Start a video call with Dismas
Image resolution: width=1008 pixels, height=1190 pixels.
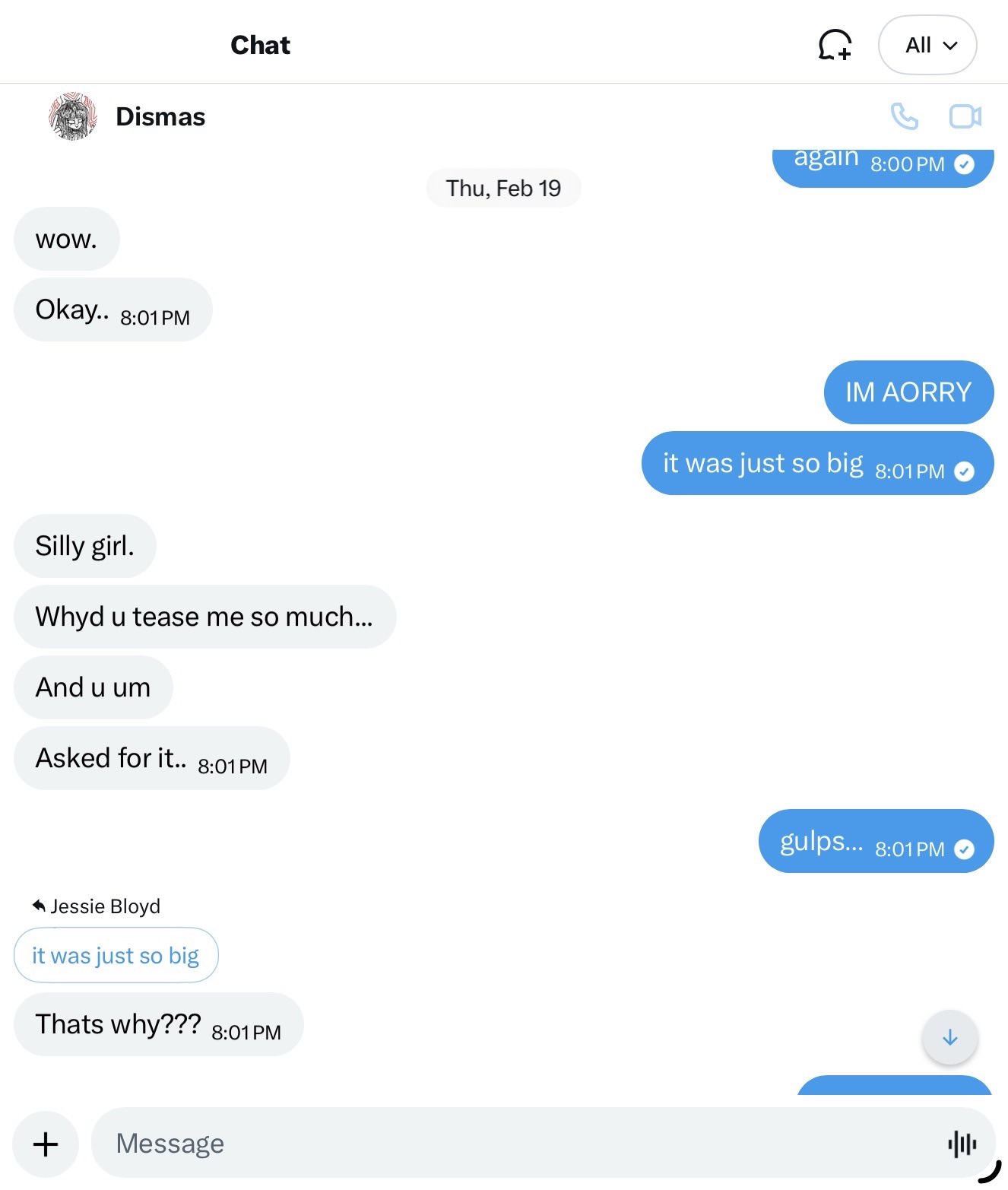[965, 116]
